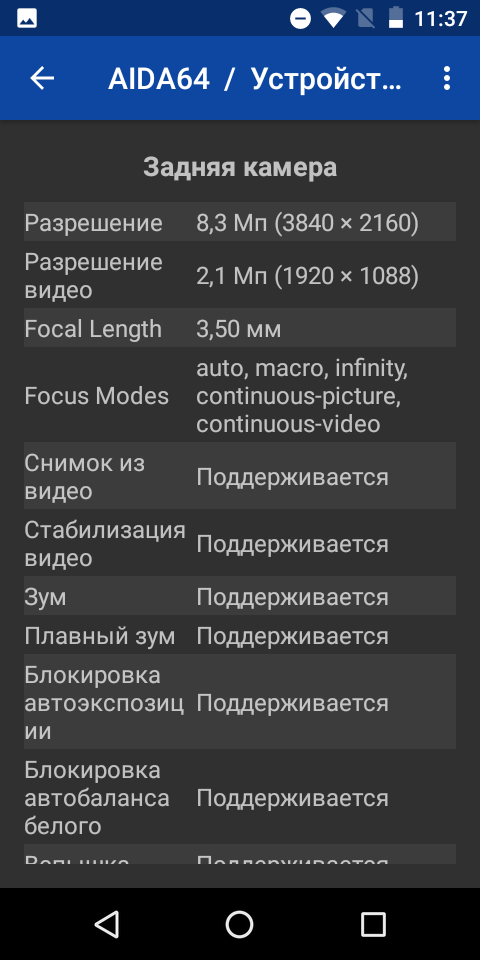Tap the image notification icon in status bar

pos(27,18)
